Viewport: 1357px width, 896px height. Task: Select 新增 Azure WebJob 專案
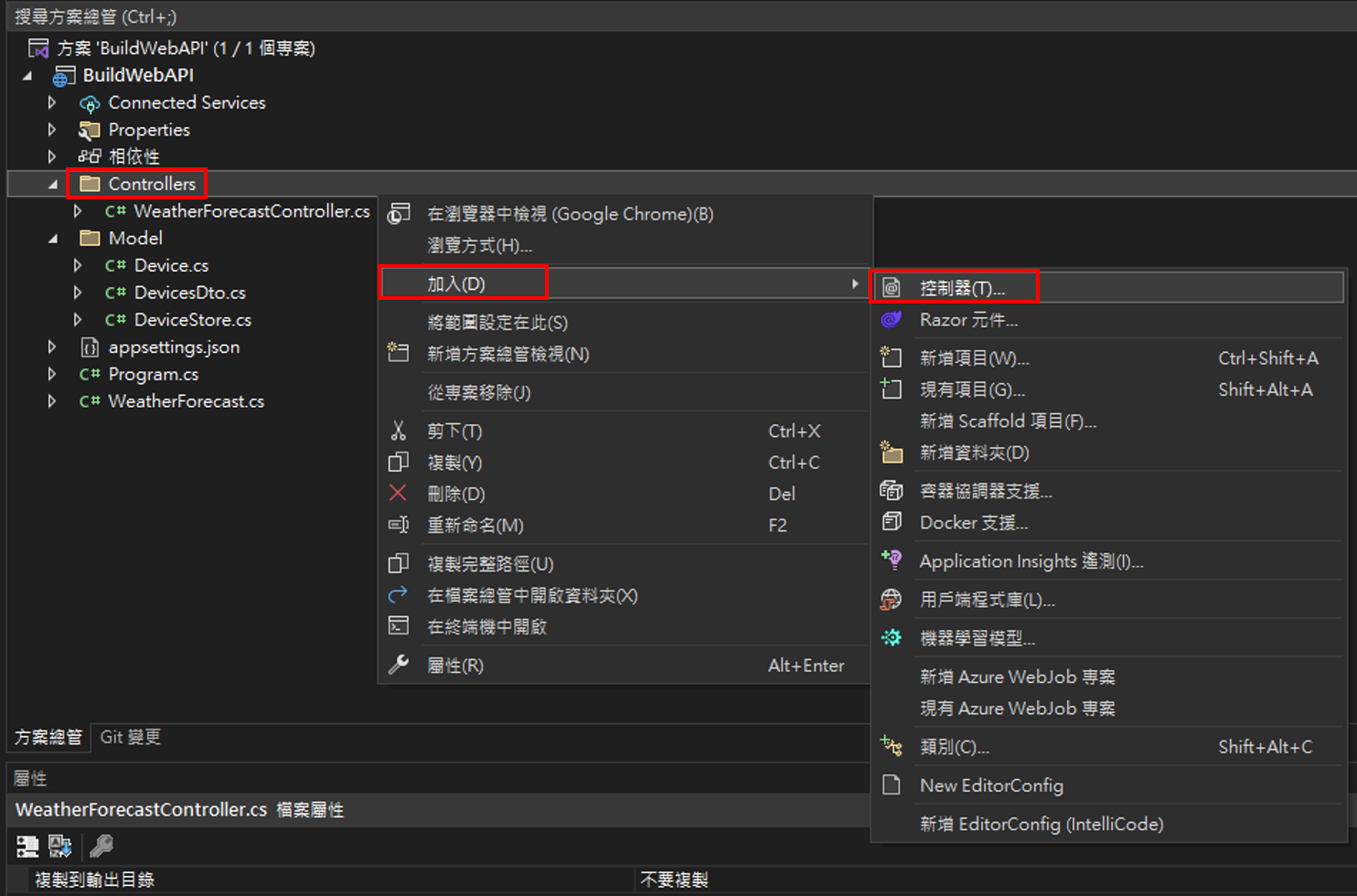tap(1017, 677)
